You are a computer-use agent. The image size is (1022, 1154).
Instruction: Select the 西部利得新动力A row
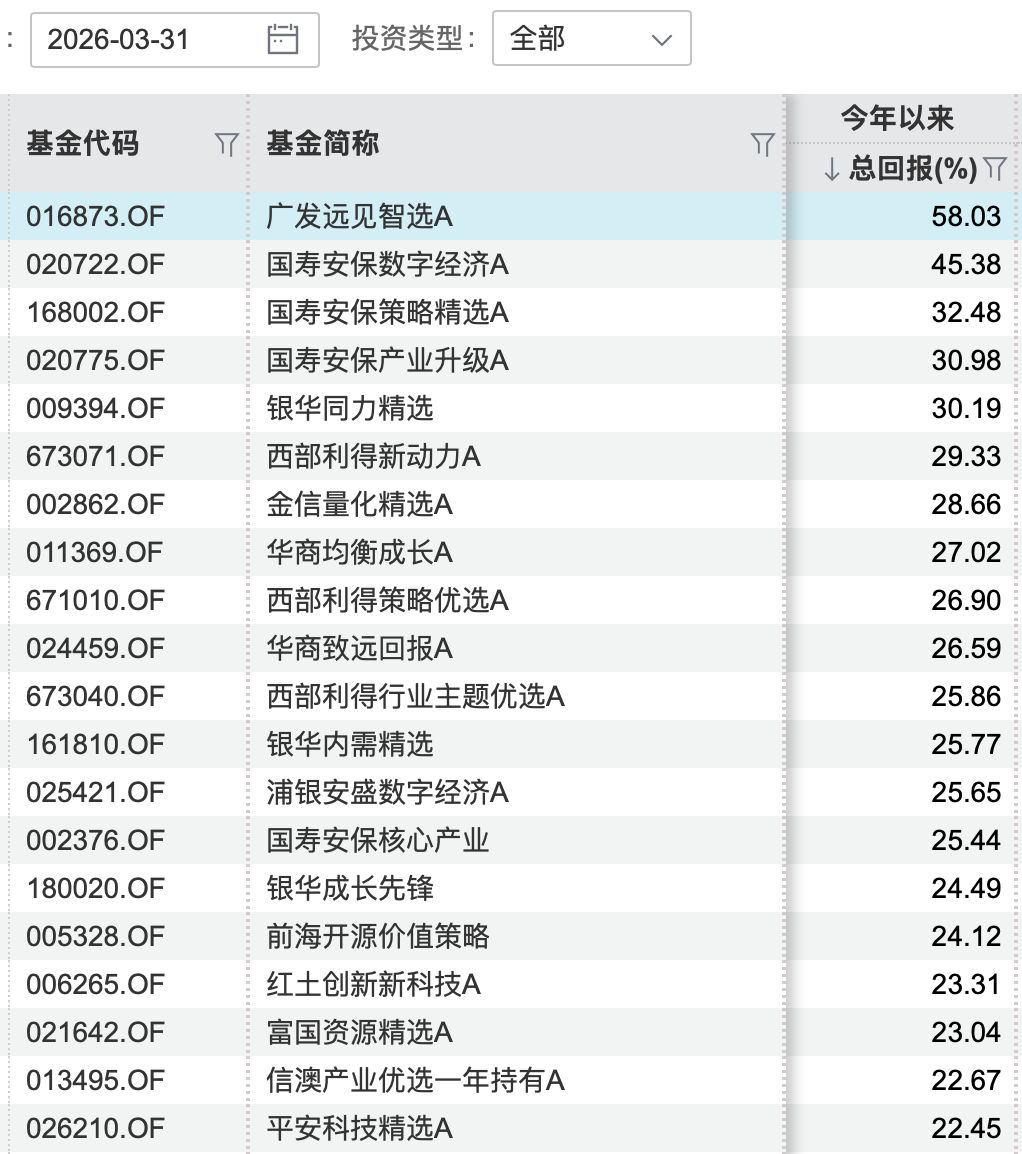(x=373, y=456)
